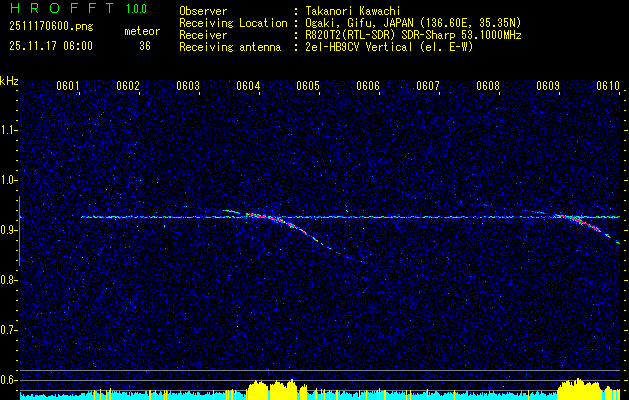Click the 0609 time marker
The height and width of the screenshot is (400, 629).
coord(548,87)
